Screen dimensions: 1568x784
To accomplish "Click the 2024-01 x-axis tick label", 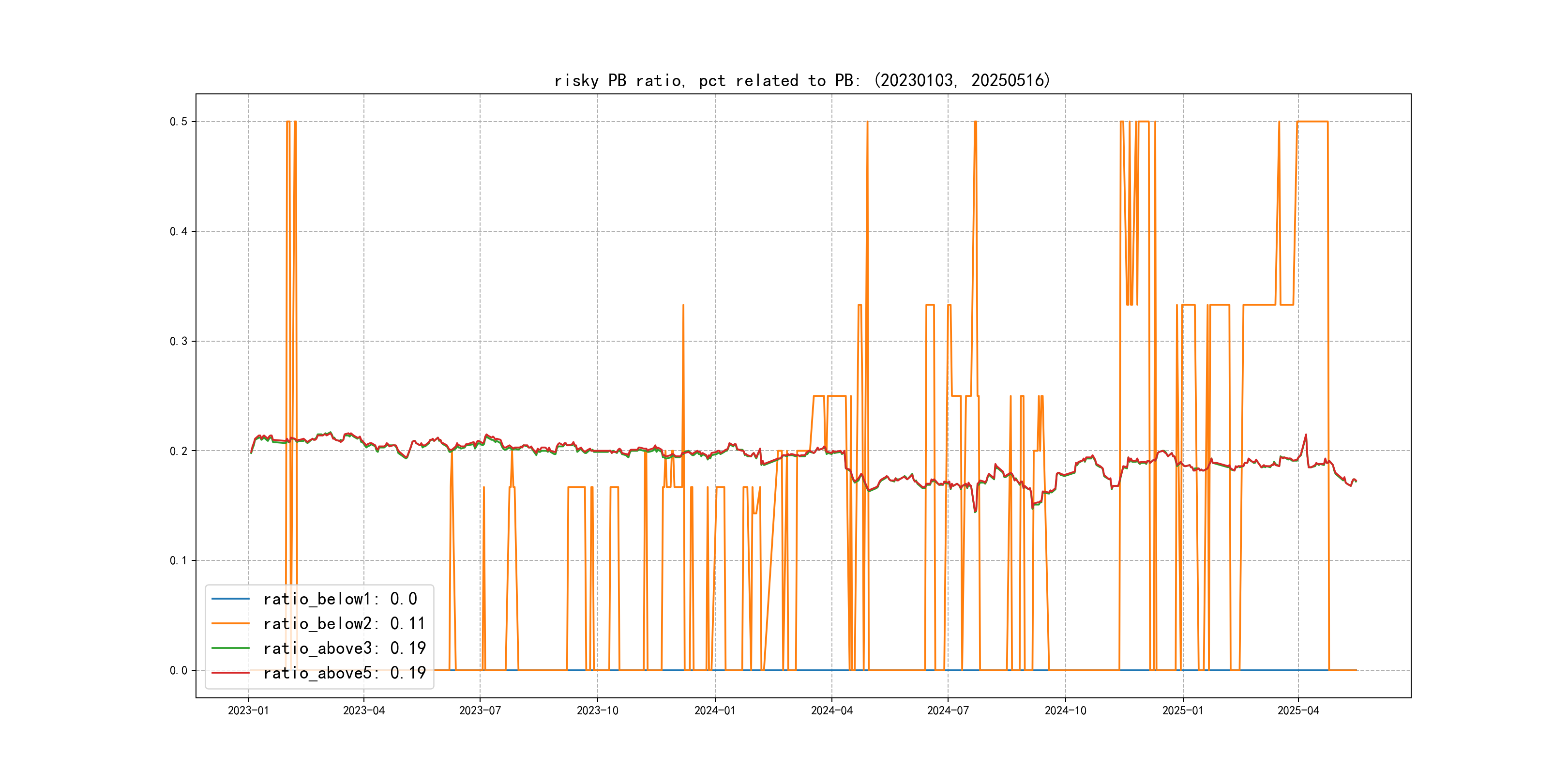I will tap(715, 710).
